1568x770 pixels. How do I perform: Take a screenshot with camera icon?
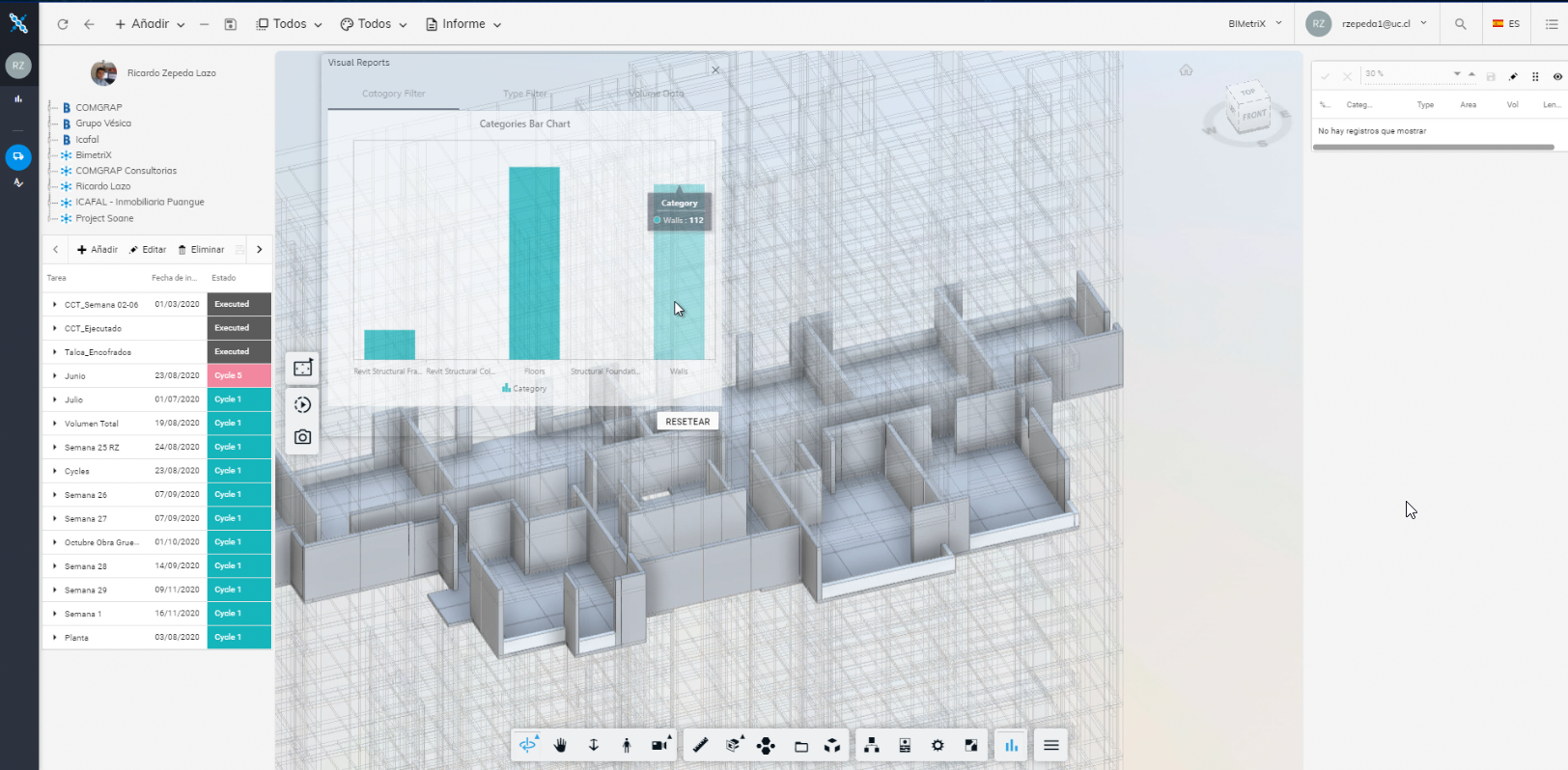(x=302, y=437)
